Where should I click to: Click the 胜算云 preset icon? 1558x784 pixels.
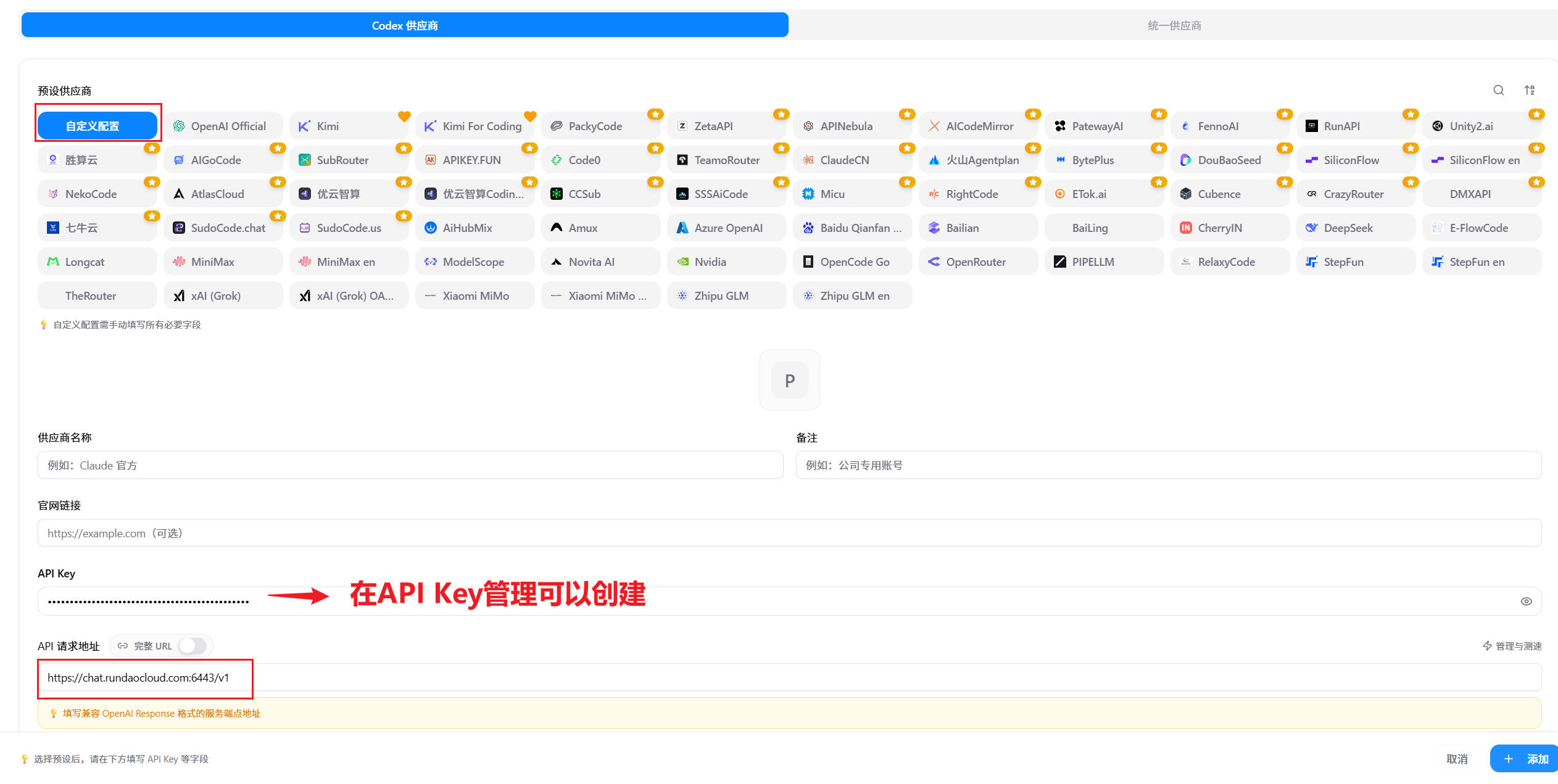53,160
